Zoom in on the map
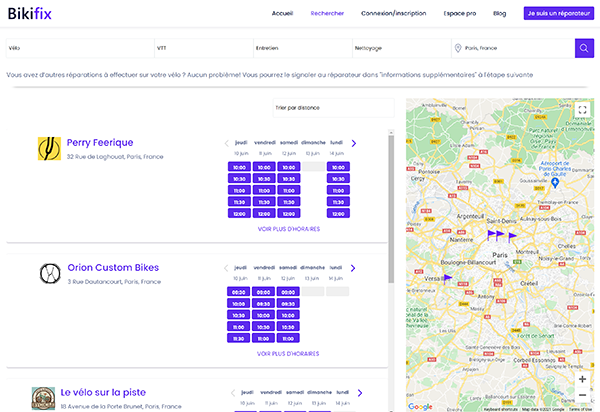This screenshot has height=412, width=600. point(582,379)
